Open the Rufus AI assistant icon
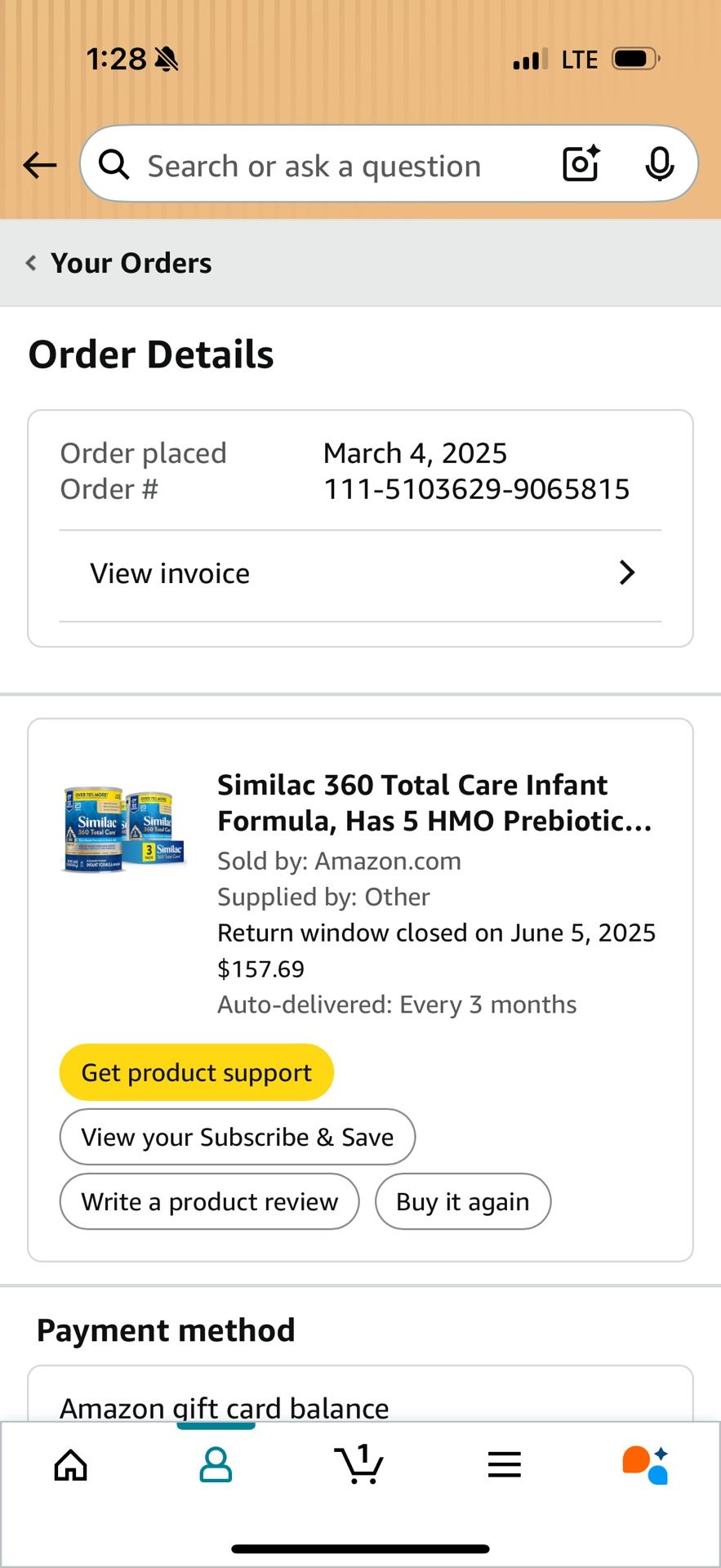The image size is (721, 1568). click(644, 1464)
